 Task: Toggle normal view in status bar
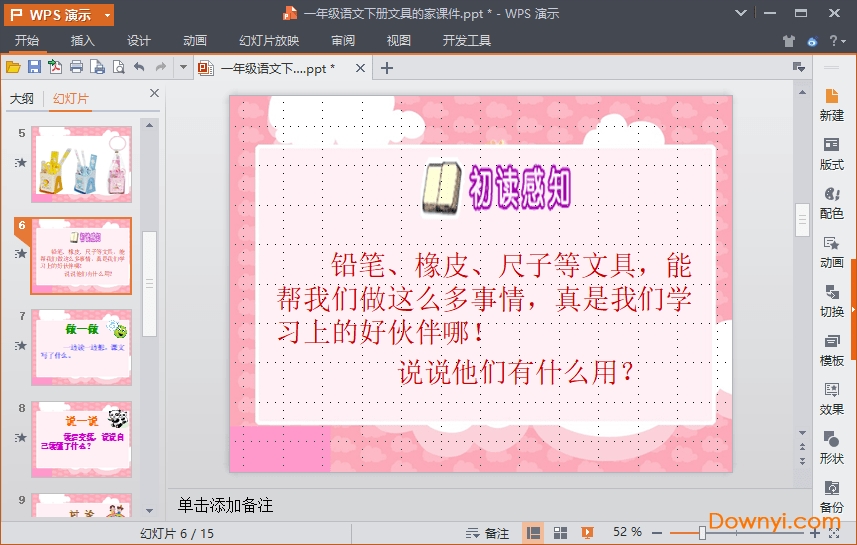[534, 533]
